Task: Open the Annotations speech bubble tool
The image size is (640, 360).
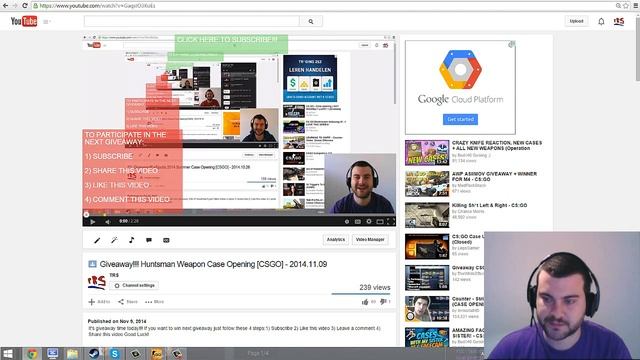Action: point(149,240)
